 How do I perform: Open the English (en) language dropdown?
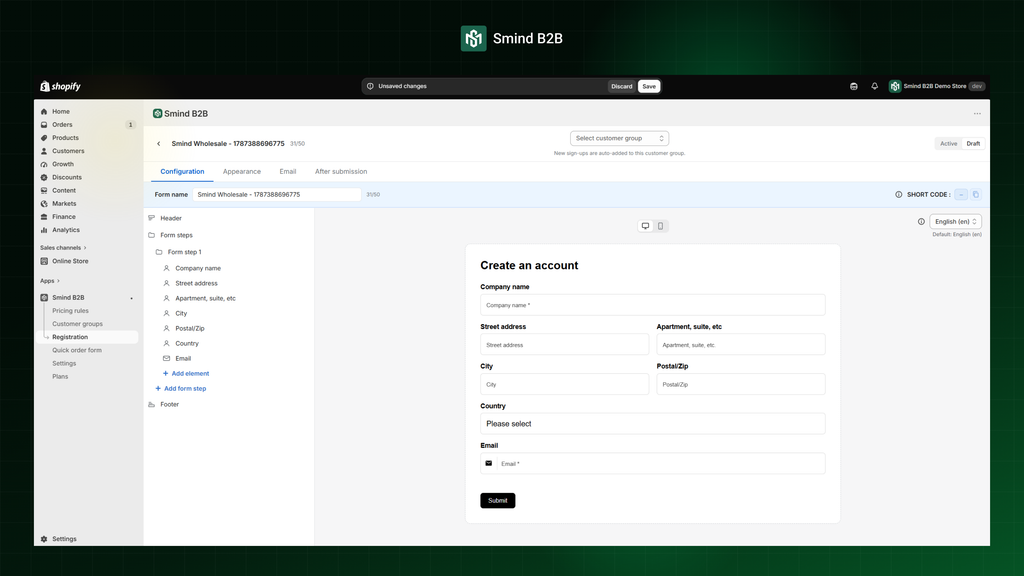point(955,222)
